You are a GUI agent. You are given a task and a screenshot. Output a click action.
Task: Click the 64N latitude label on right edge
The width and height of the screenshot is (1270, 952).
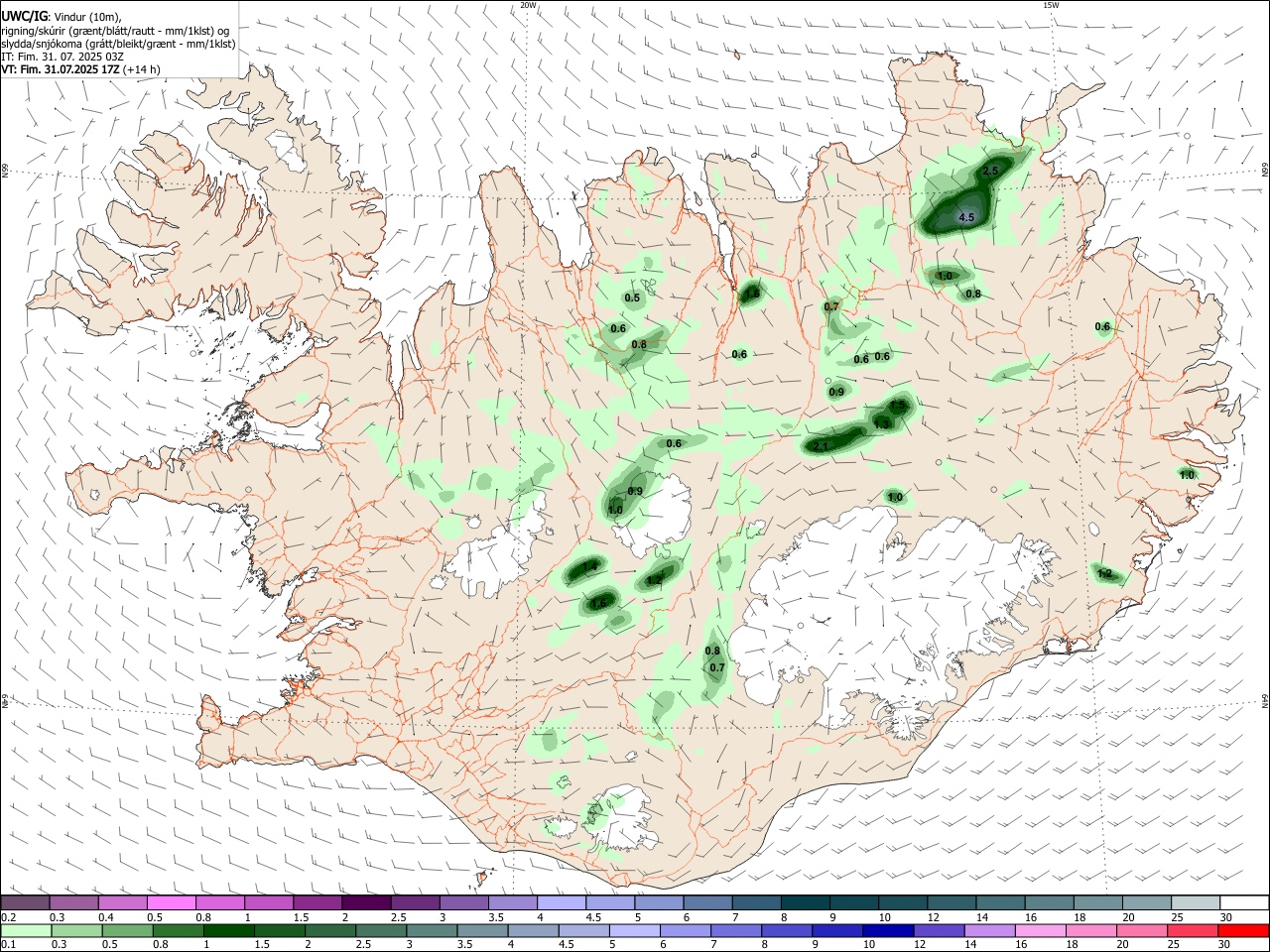tap(1265, 700)
